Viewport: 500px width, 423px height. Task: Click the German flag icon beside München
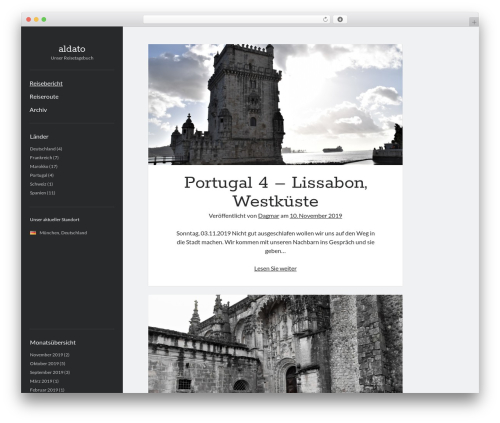click(x=33, y=233)
